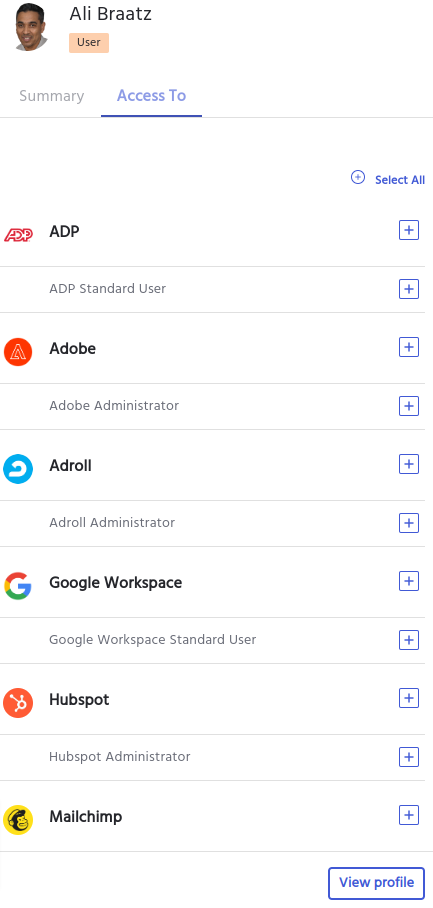The height and width of the screenshot is (908, 433).
Task: Click the Google Workspace logo
Action: click(x=18, y=585)
